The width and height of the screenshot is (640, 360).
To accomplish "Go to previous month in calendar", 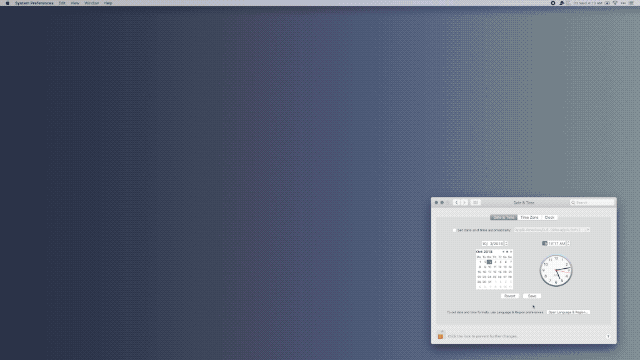I will click(503, 252).
